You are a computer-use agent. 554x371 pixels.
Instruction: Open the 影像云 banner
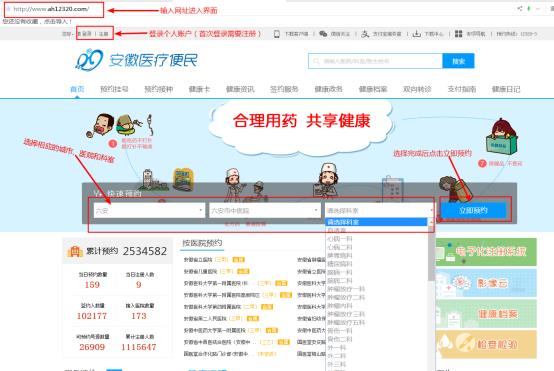click(487, 283)
